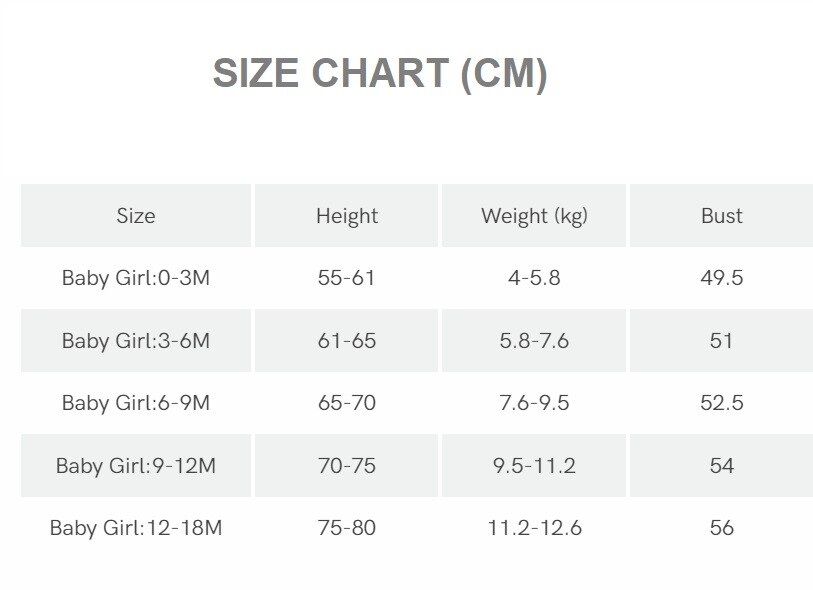
Task: Click the 75-80 height cell
Action: click(347, 527)
